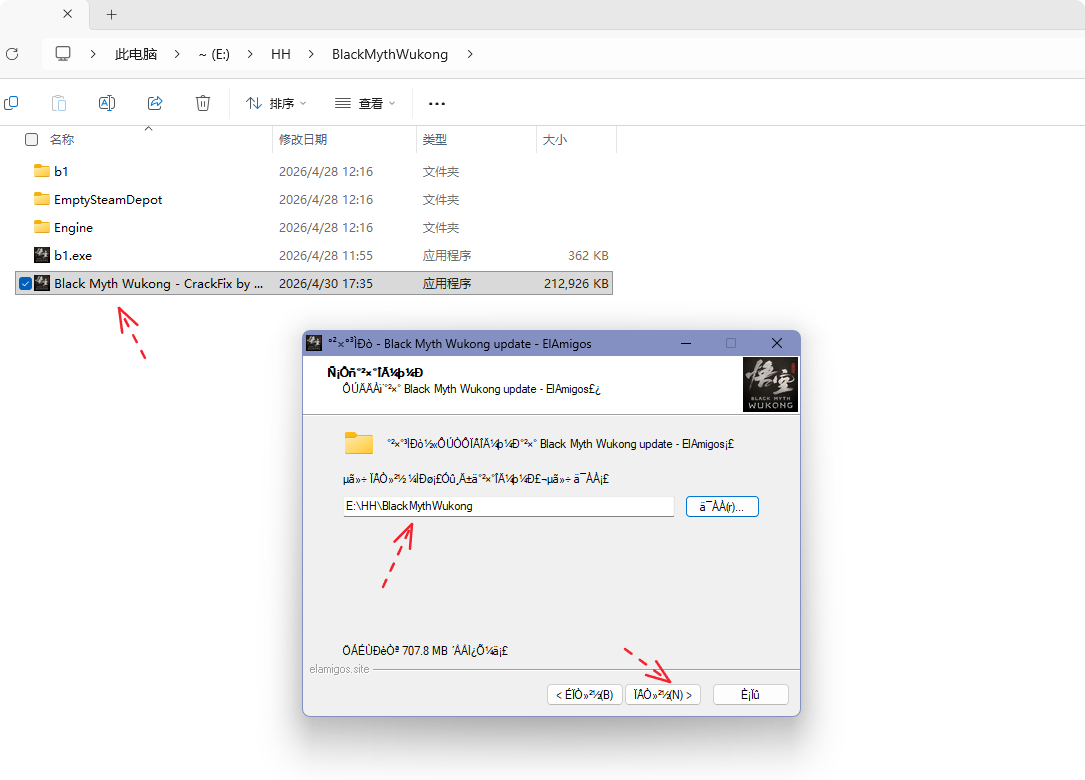The image size is (1085, 780).
Task: Select the b1.exe file name
Action: pyautogui.click(x=73, y=255)
